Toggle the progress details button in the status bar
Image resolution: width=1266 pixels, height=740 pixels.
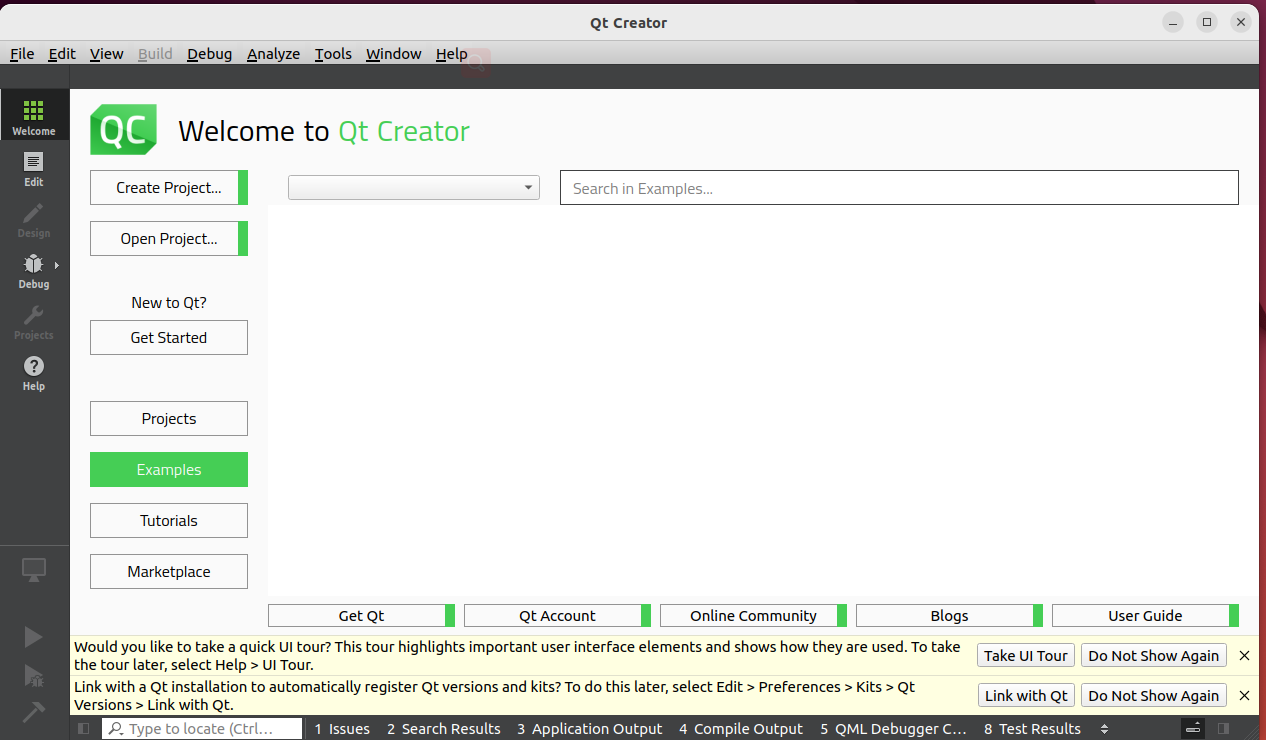[1192, 729]
